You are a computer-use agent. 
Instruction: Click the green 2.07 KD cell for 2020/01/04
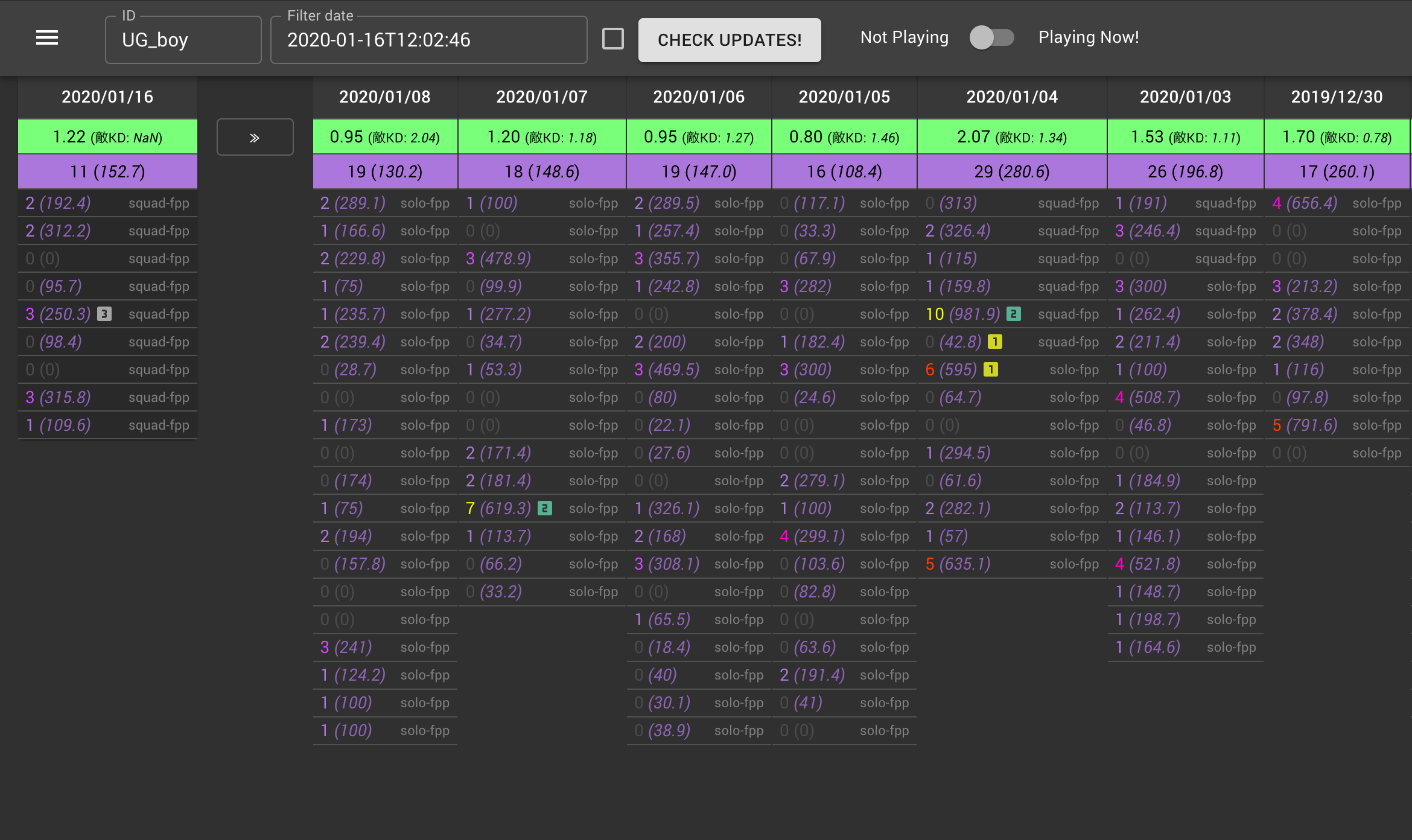click(1012, 137)
